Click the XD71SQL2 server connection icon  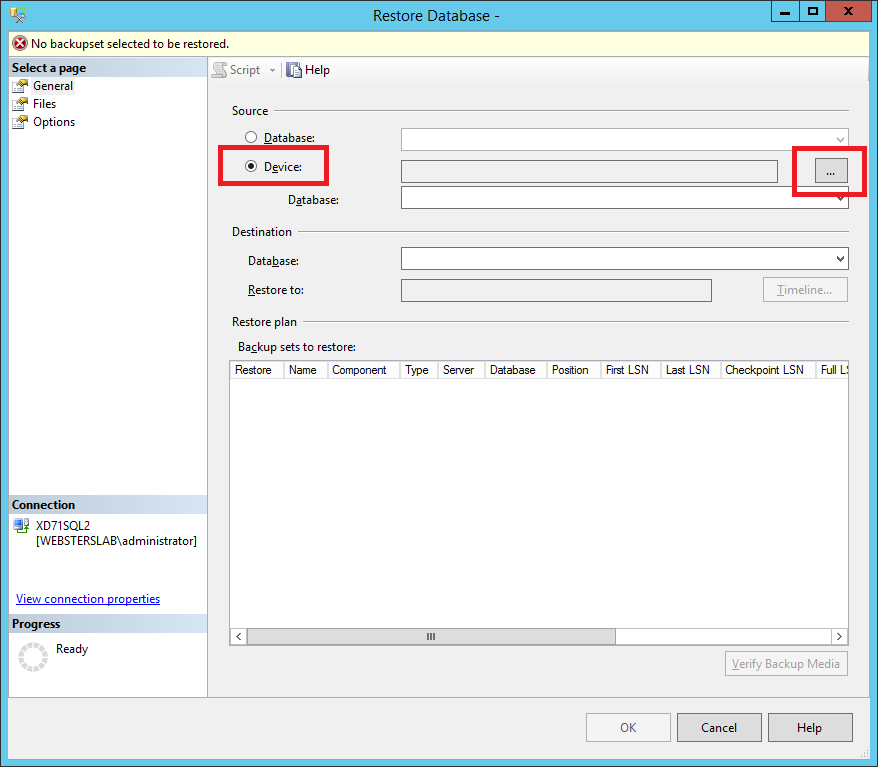pos(21,526)
